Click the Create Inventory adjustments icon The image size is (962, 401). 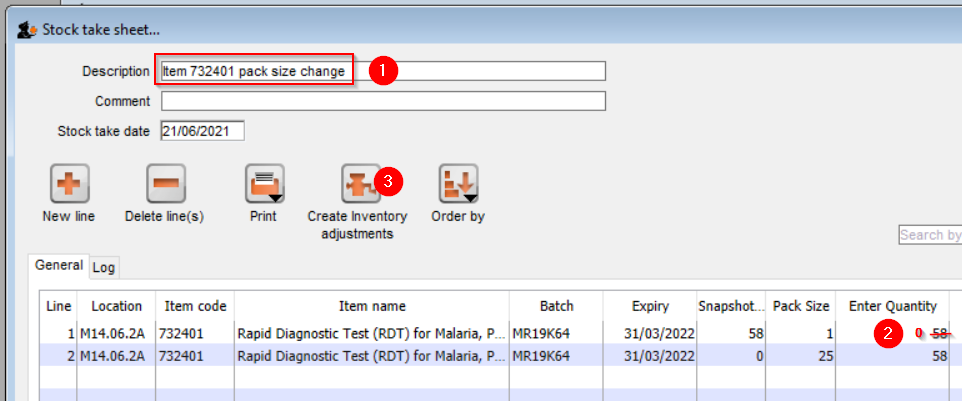coord(357,185)
